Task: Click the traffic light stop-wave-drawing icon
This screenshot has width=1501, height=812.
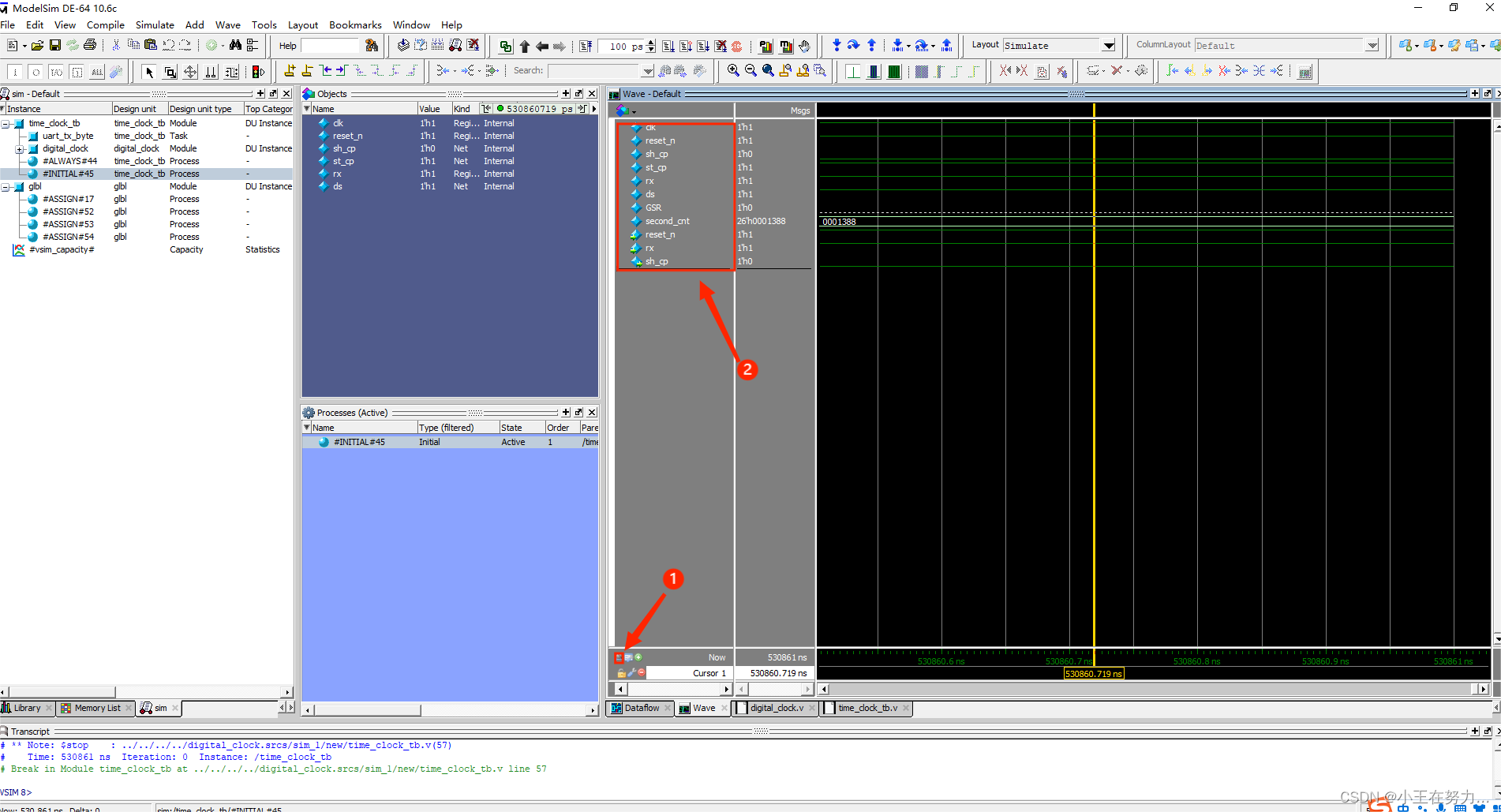Action: [258, 72]
